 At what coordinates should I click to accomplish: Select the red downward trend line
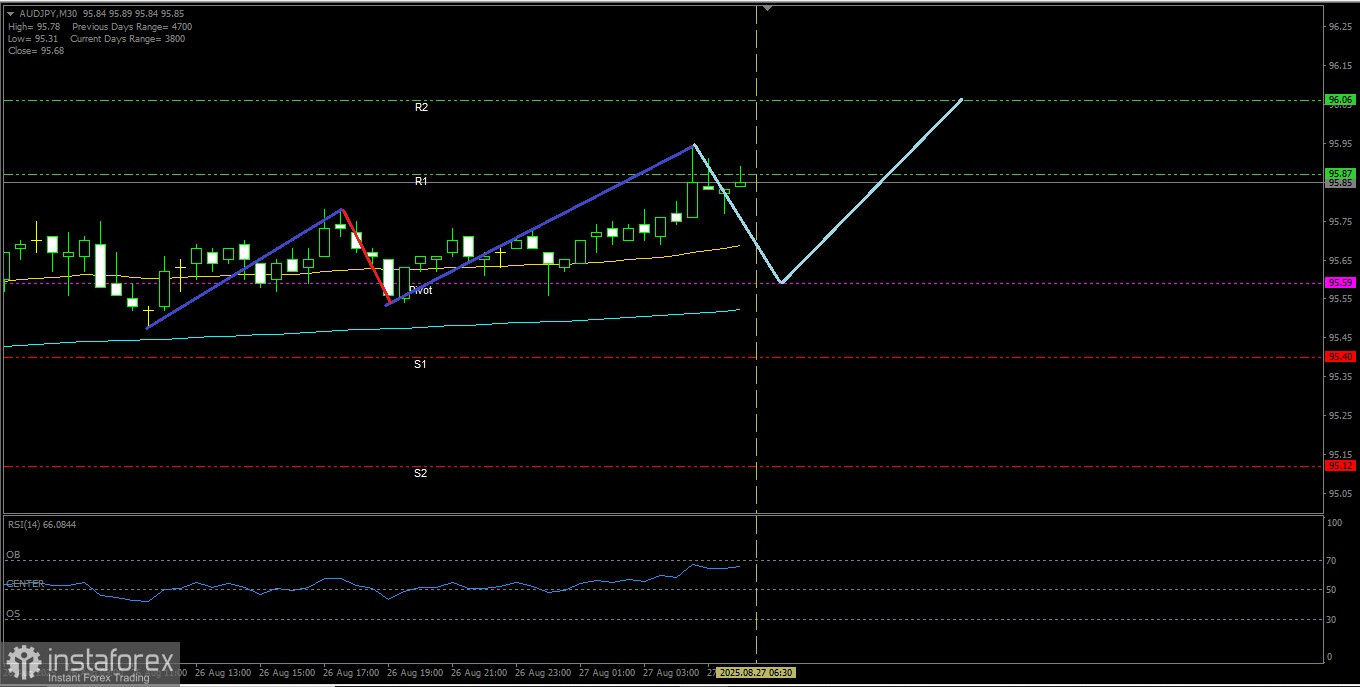365,256
